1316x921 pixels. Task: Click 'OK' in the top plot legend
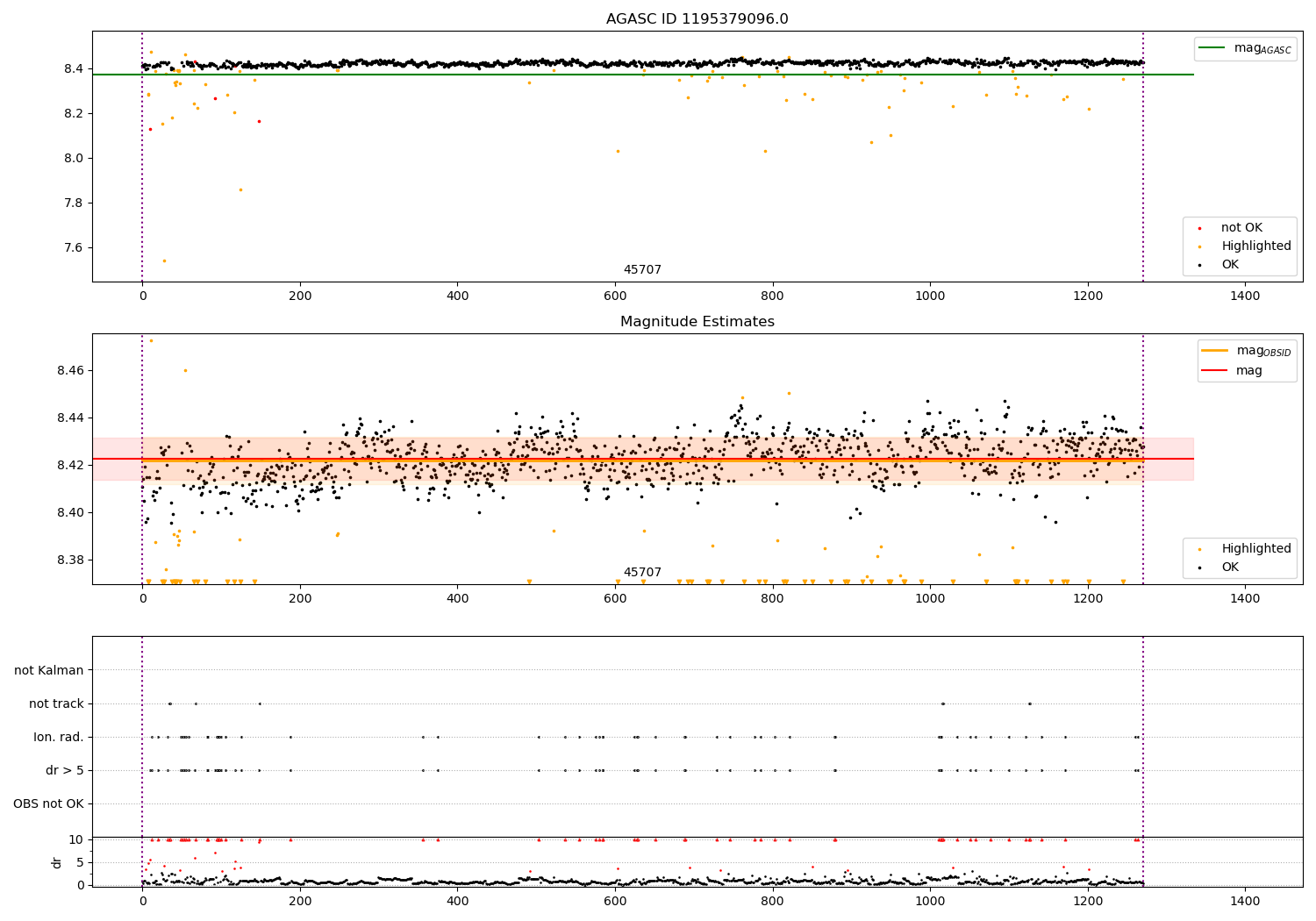(1230, 265)
